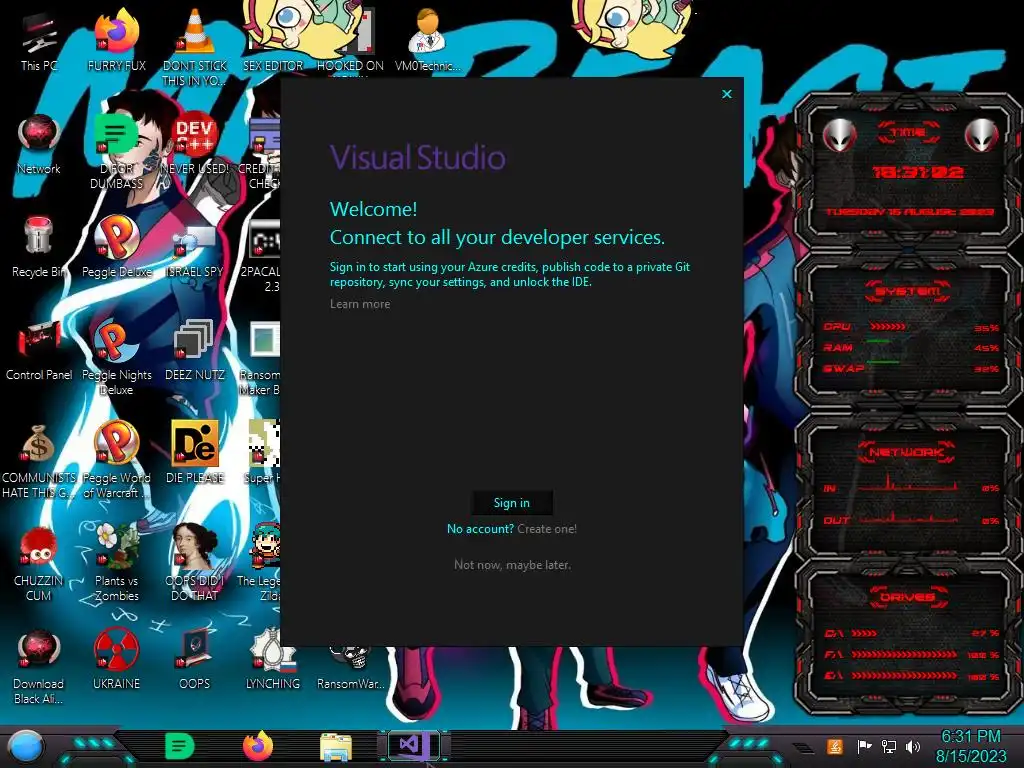
Task: Choose Not now, maybe later
Action: pyautogui.click(x=512, y=565)
